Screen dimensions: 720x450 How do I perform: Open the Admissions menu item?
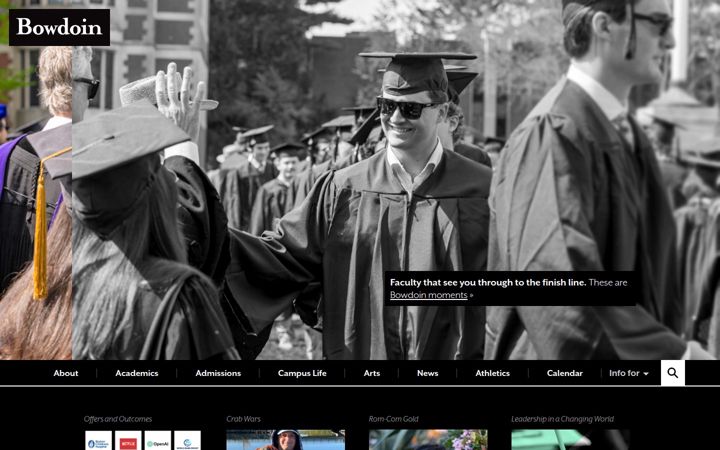218,373
